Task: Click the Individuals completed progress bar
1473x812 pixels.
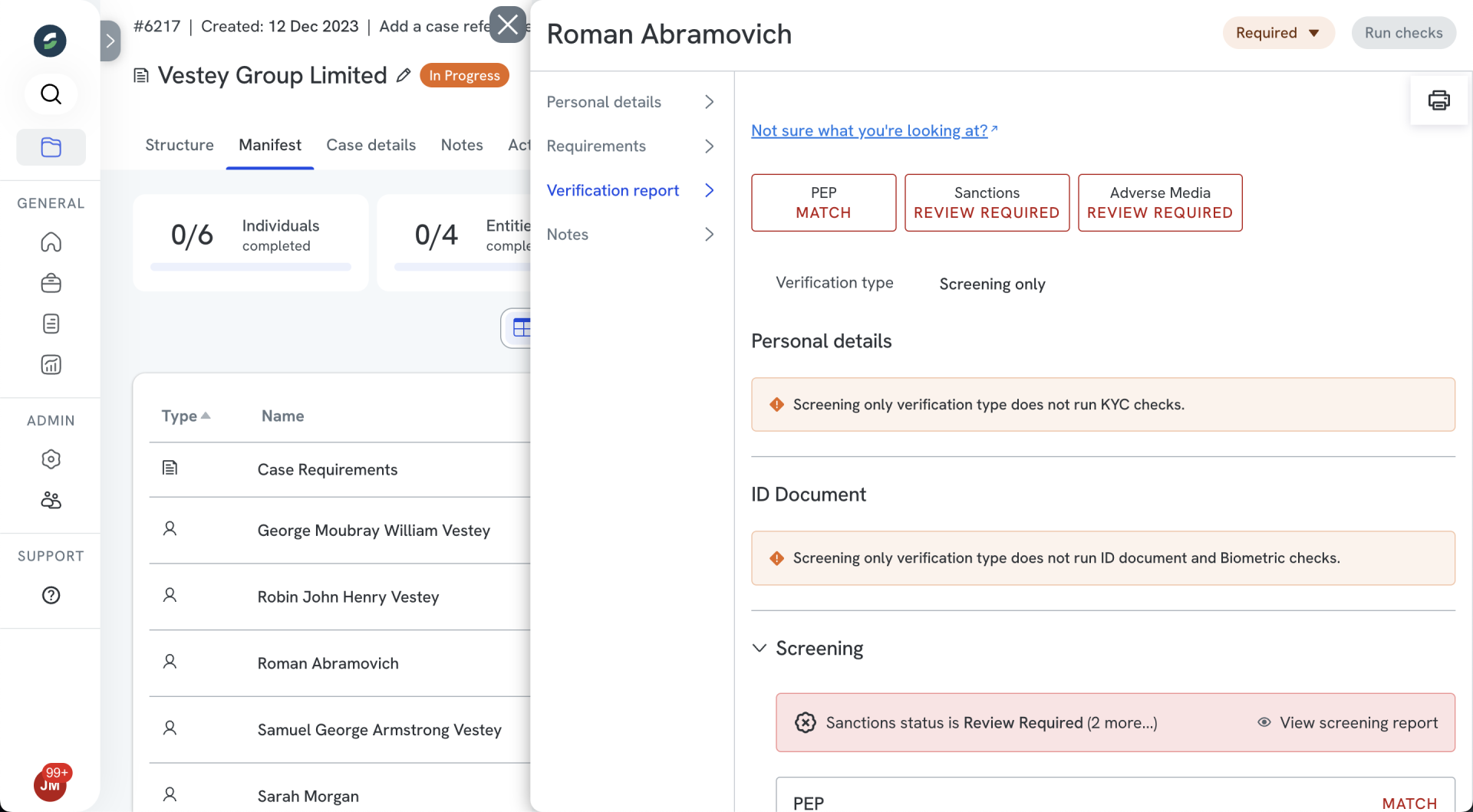Action: (x=251, y=267)
